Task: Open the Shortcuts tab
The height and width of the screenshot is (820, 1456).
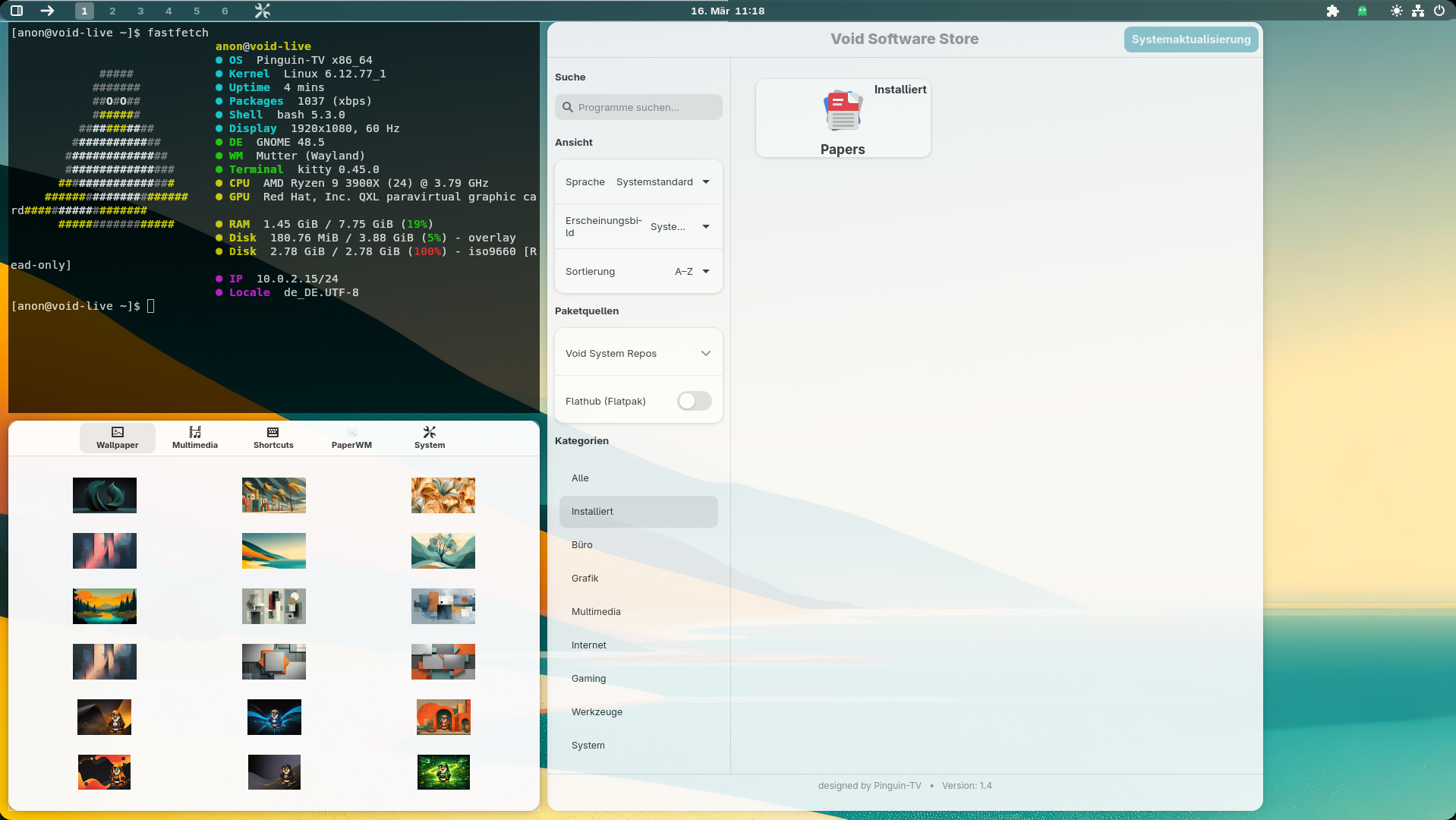Action: 273,437
